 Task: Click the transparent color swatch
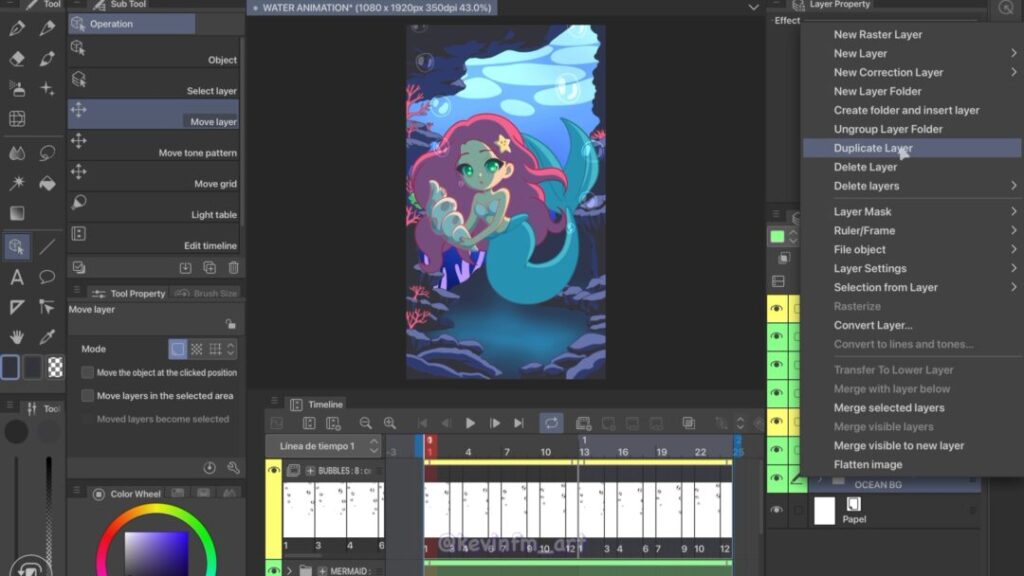[56, 367]
